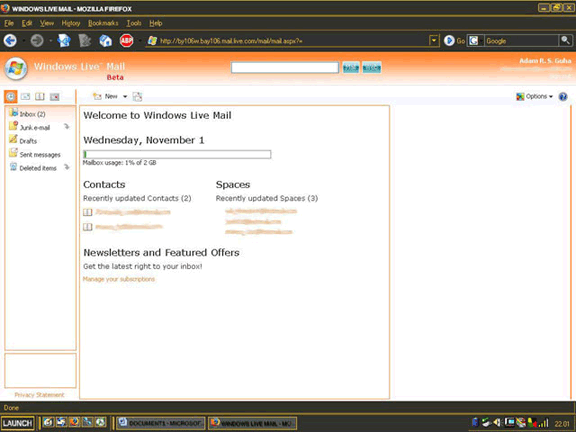Open the Bookmarks menu
576x432 pixels.
point(103,23)
